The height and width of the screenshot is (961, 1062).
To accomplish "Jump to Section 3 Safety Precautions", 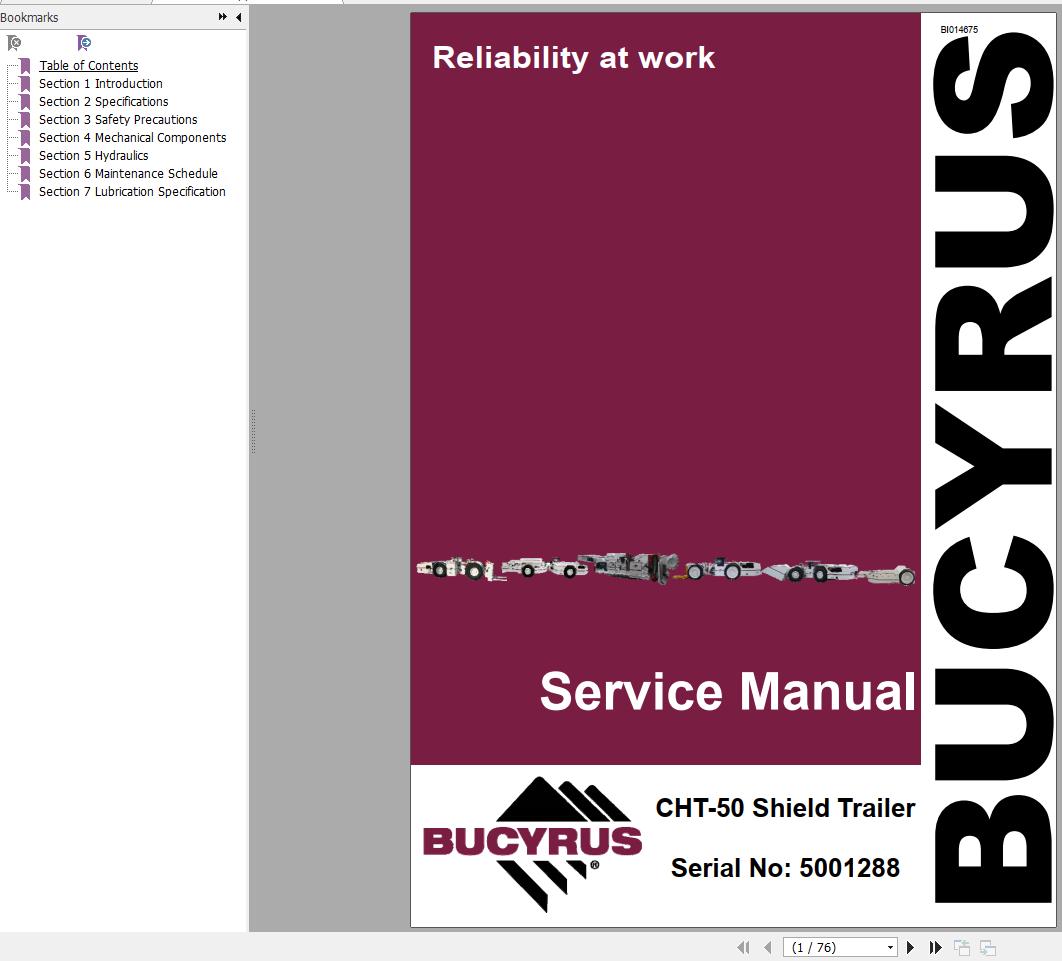I will click(x=119, y=119).
